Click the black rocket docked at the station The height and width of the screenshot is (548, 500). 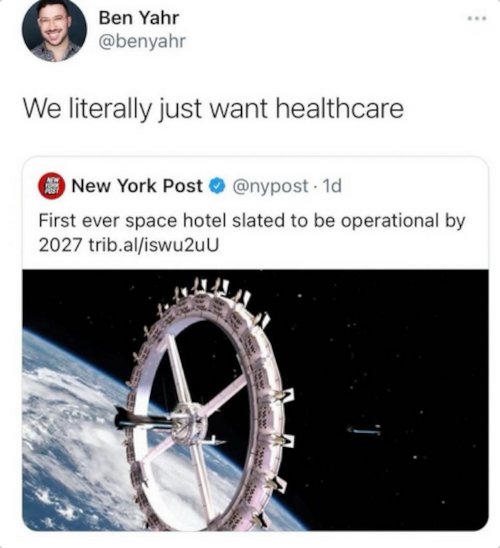click(140, 418)
